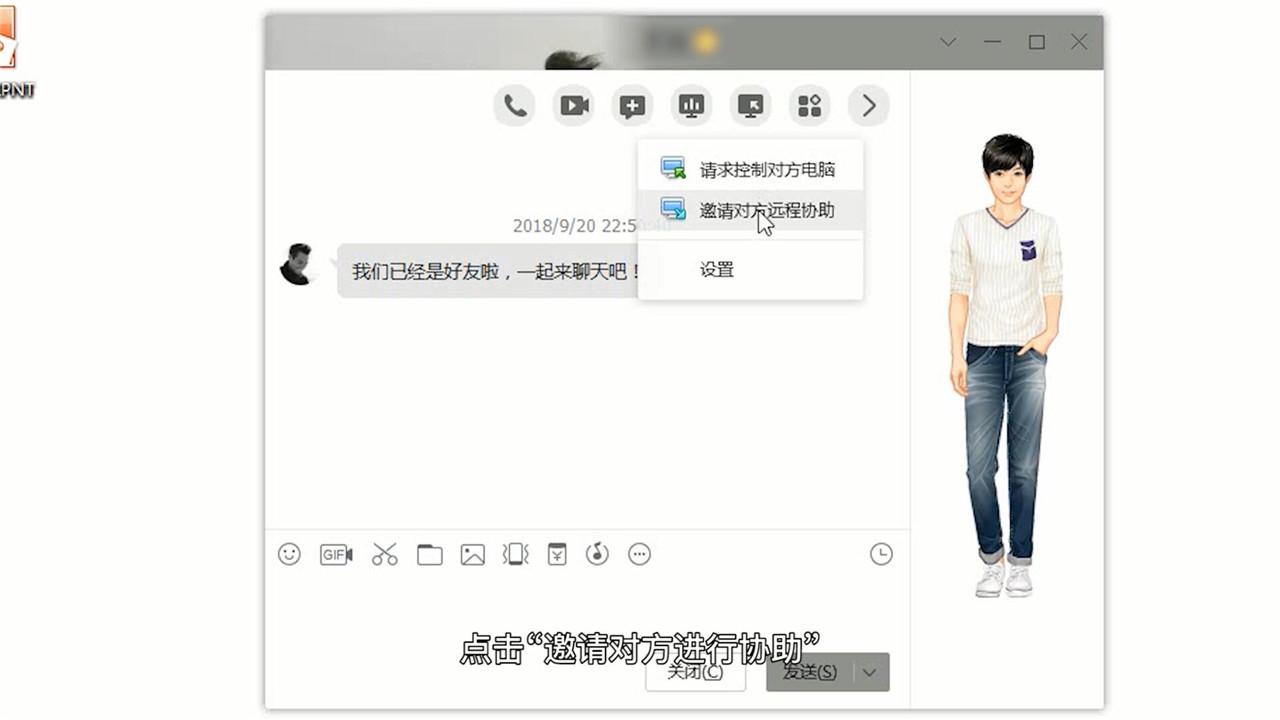Open send options dropdown arrow beside 发送
The height and width of the screenshot is (720, 1280).
[871, 672]
